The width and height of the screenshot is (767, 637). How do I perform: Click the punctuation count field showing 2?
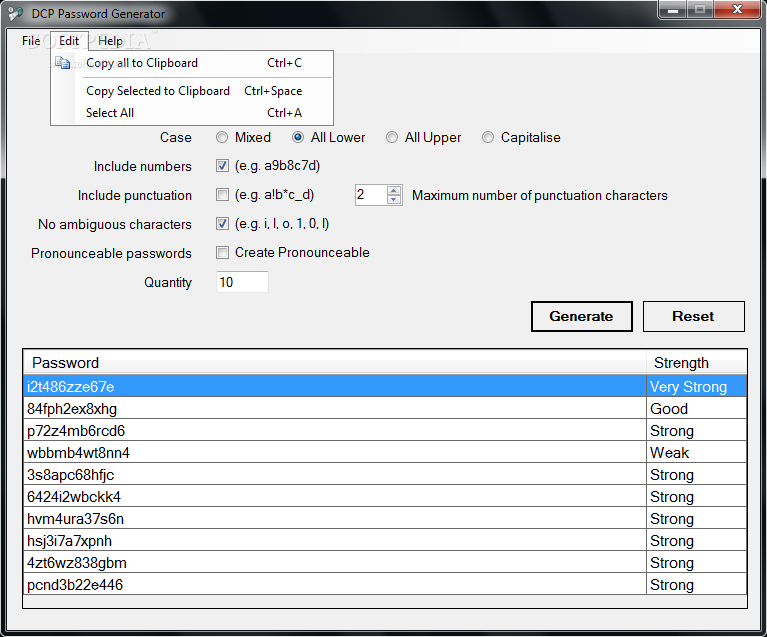click(371, 195)
